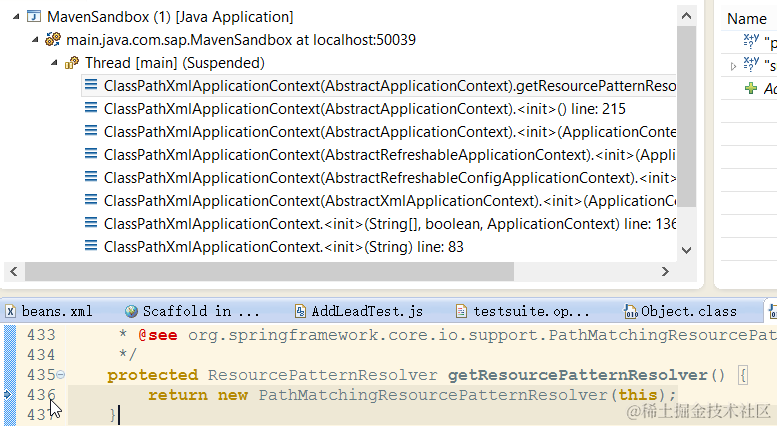Click the 'this' keyword on line 436
777x426 pixels.
coord(638,395)
